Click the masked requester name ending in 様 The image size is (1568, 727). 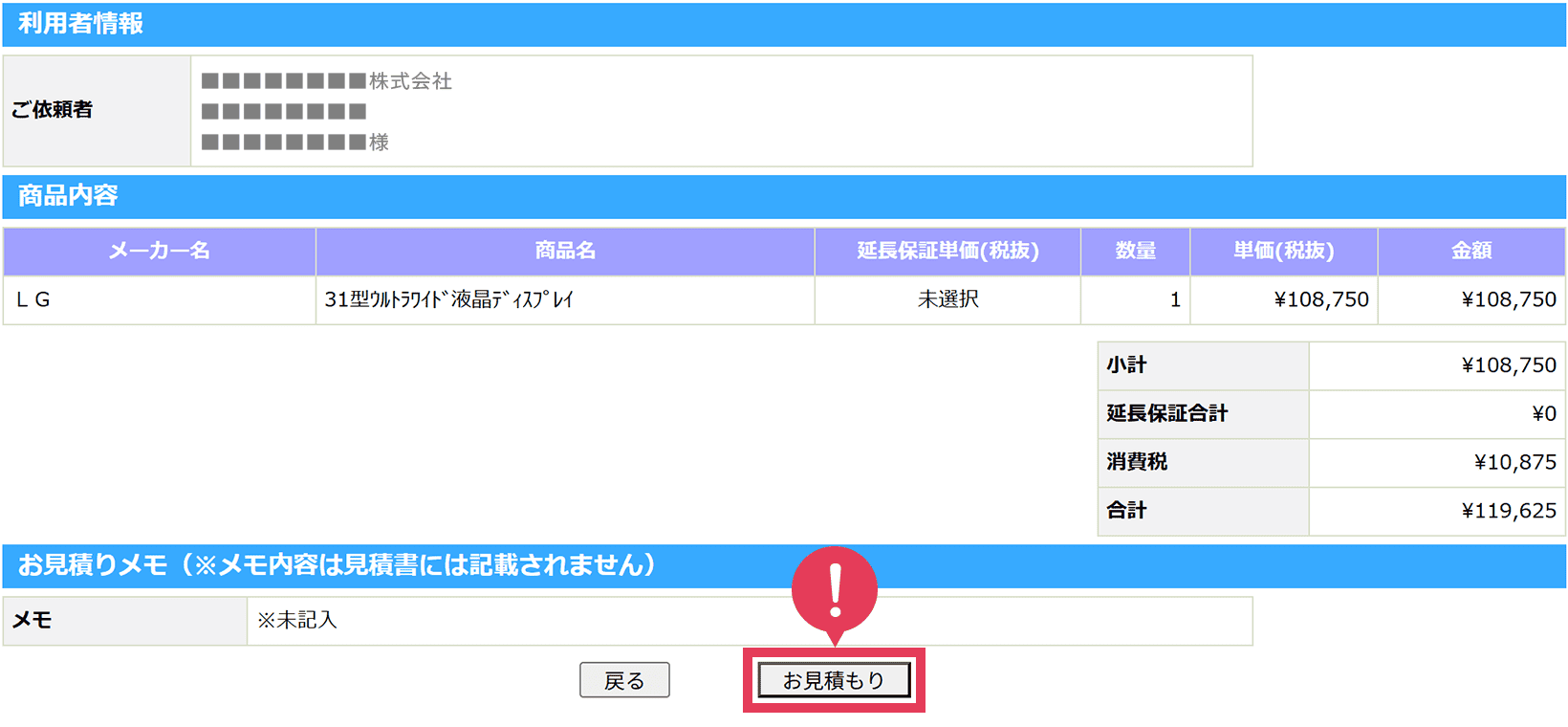click(295, 143)
